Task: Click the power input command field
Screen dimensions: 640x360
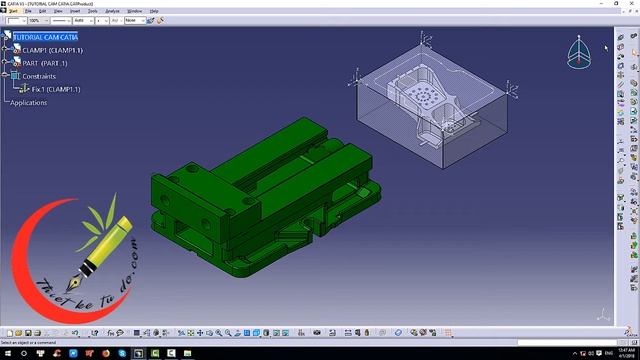Action: point(567,343)
